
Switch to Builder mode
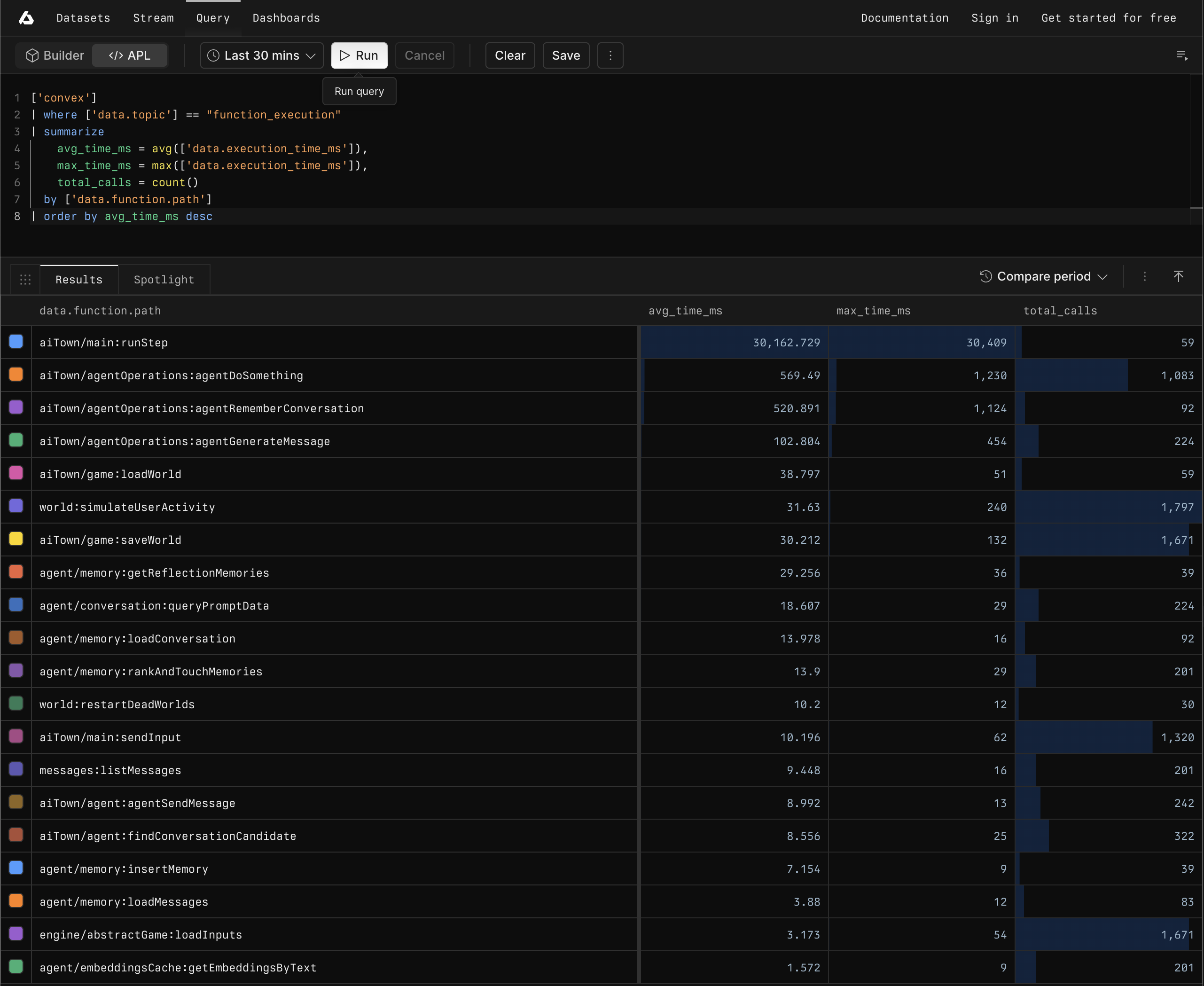(55, 55)
